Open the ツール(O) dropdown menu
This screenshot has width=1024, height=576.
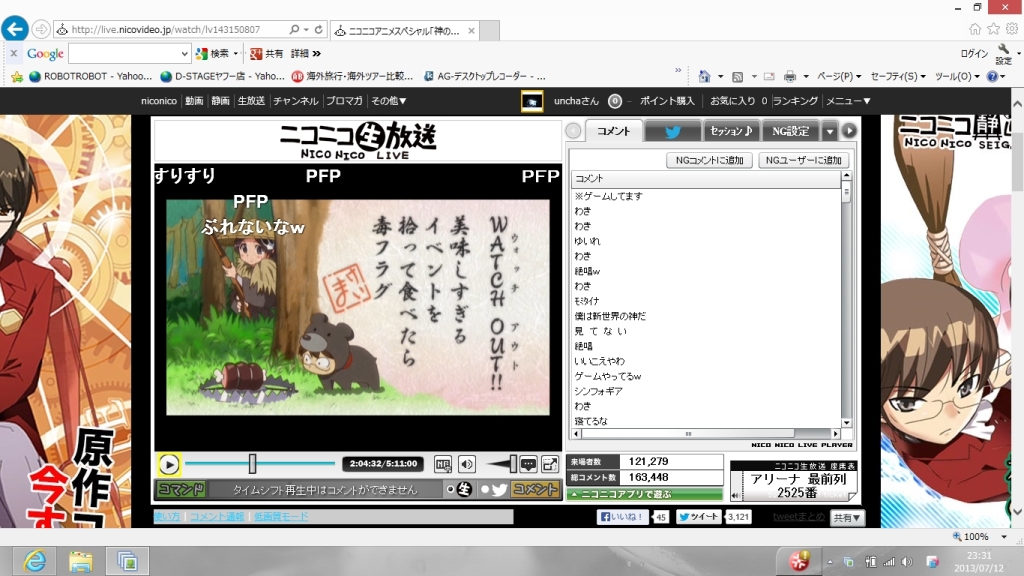957,76
